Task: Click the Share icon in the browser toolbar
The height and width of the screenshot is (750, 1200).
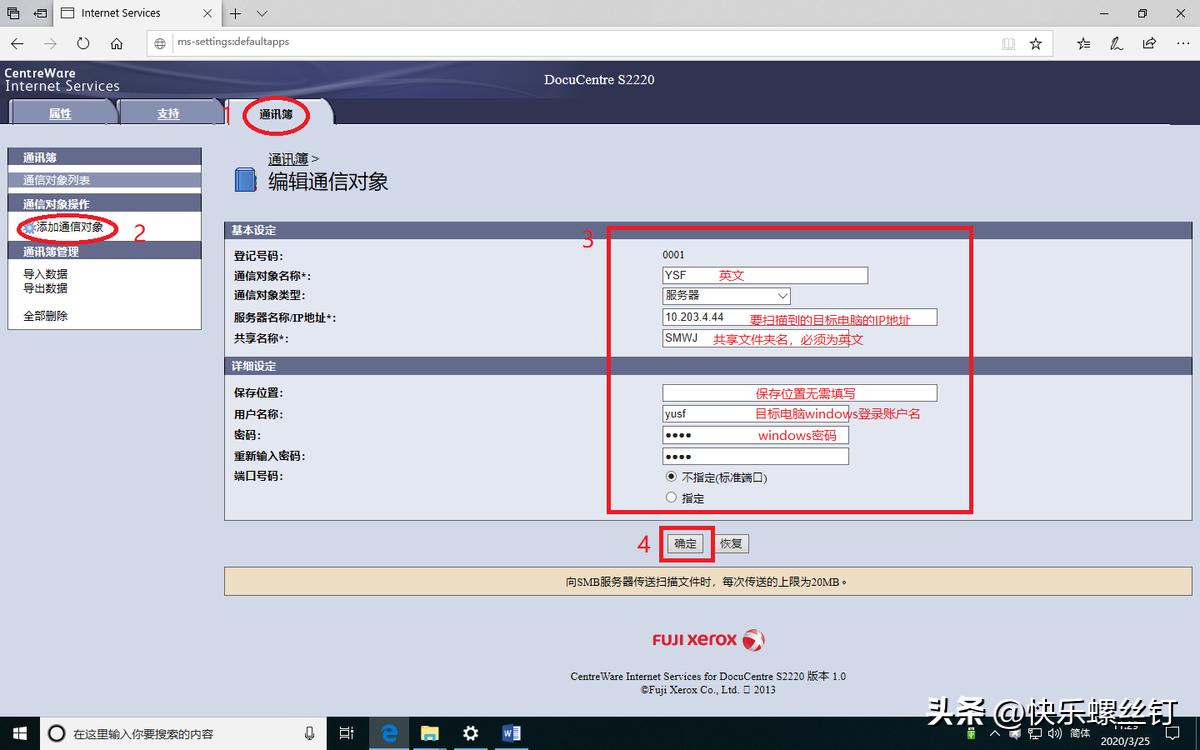Action: click(1148, 43)
